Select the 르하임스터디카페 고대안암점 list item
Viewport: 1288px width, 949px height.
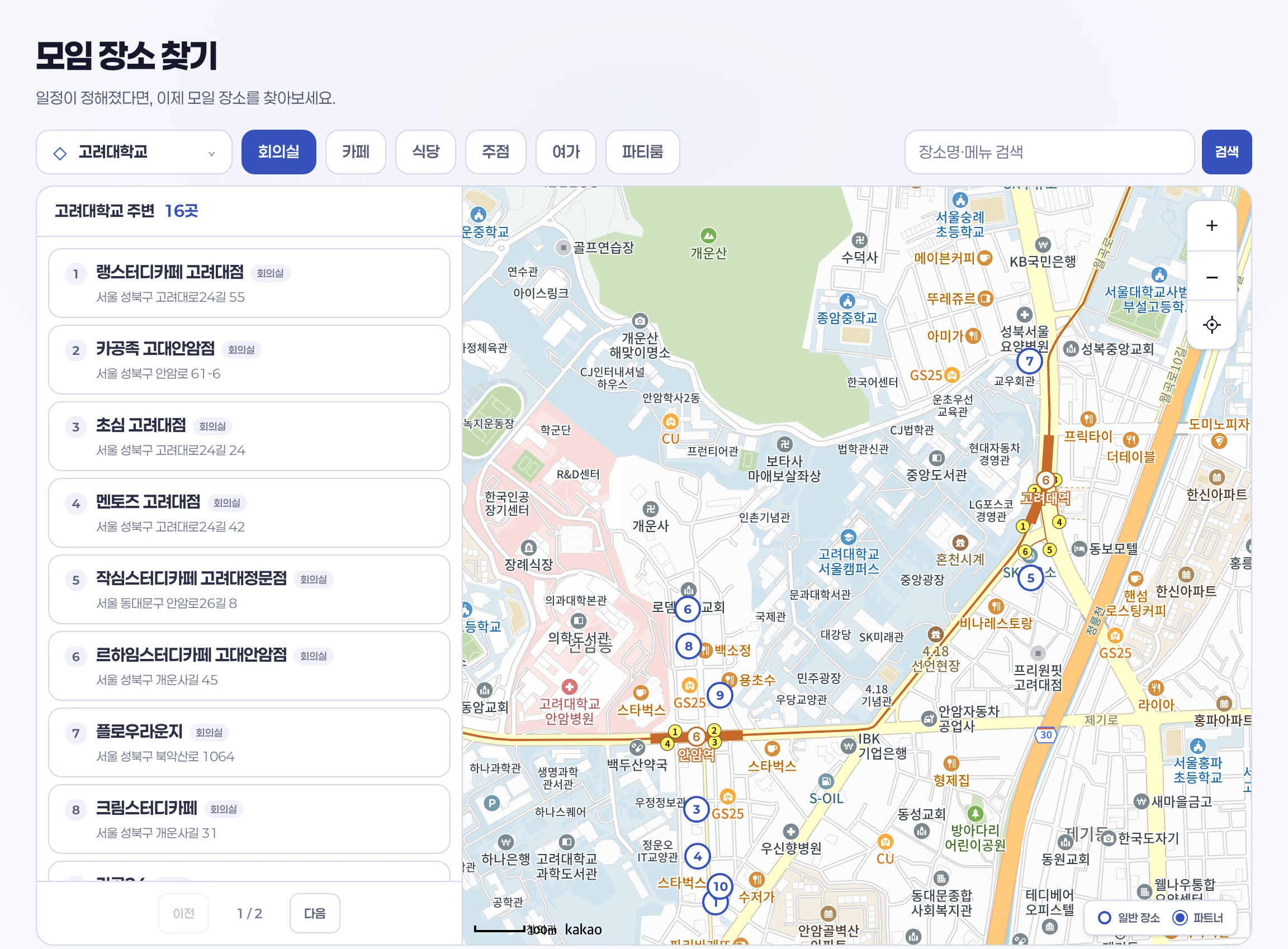(x=249, y=666)
